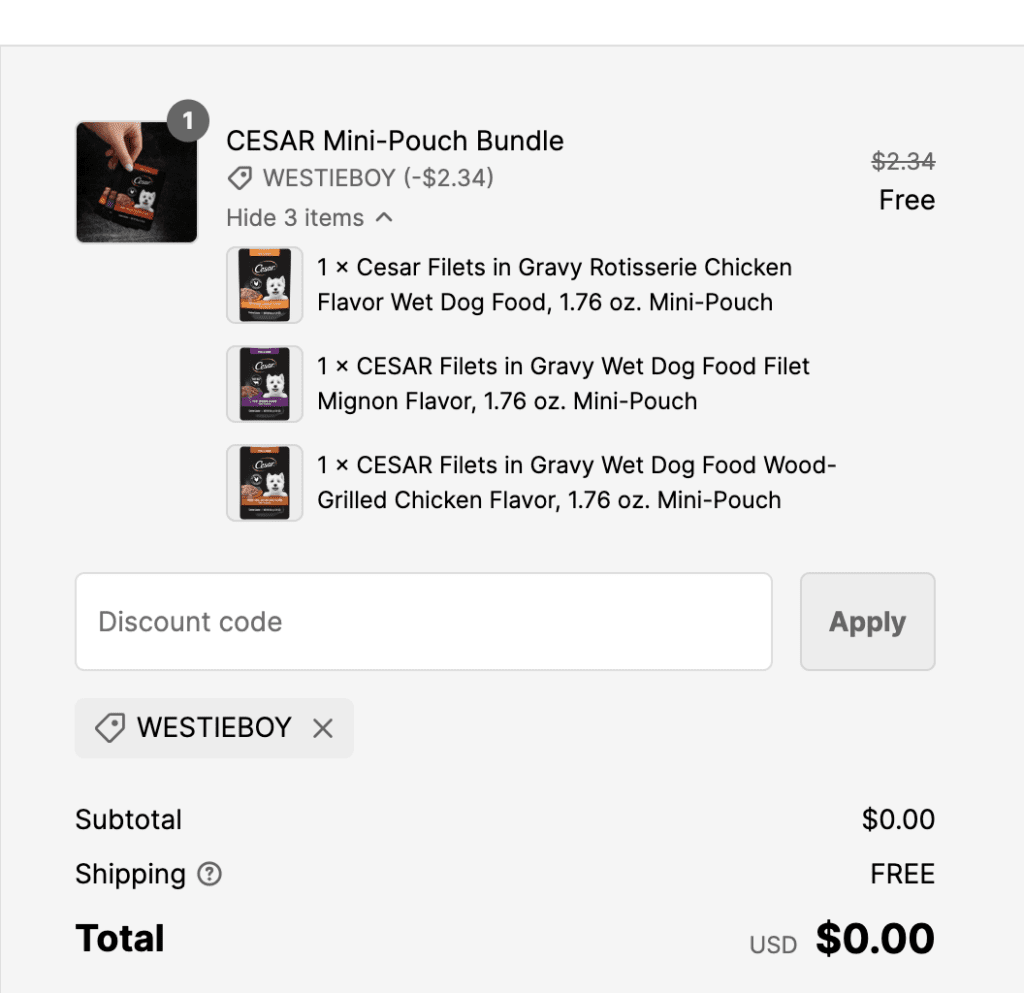Remove the WESTIEBOY discount code with X
The image size is (1024, 993).
(322, 728)
